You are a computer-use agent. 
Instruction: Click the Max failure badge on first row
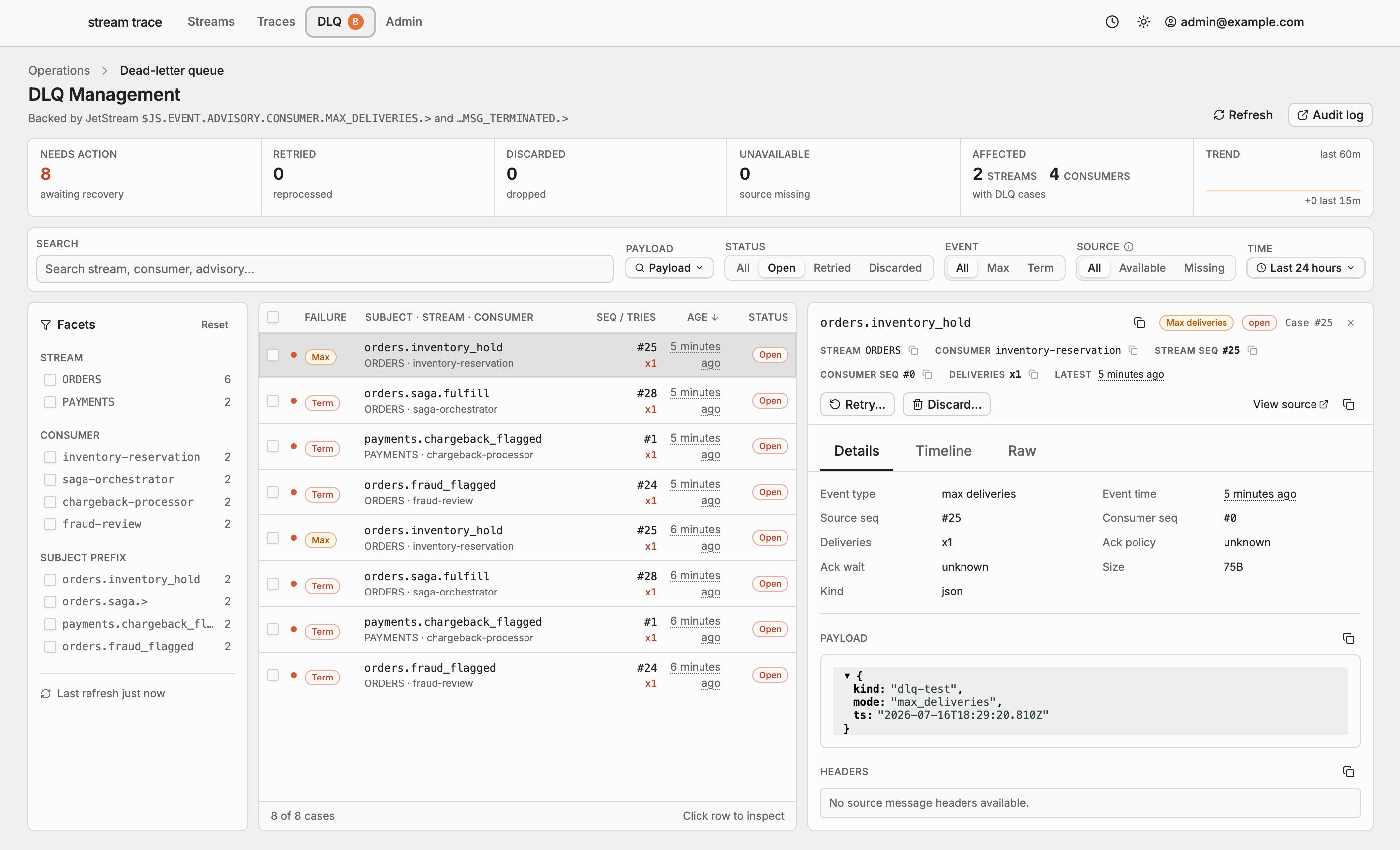[x=321, y=357]
